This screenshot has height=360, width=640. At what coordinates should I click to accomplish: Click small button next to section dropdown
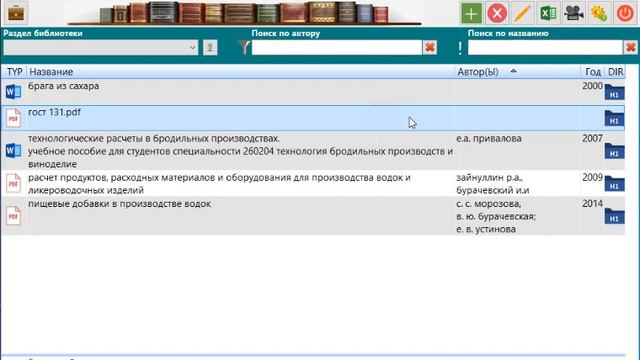[210, 47]
